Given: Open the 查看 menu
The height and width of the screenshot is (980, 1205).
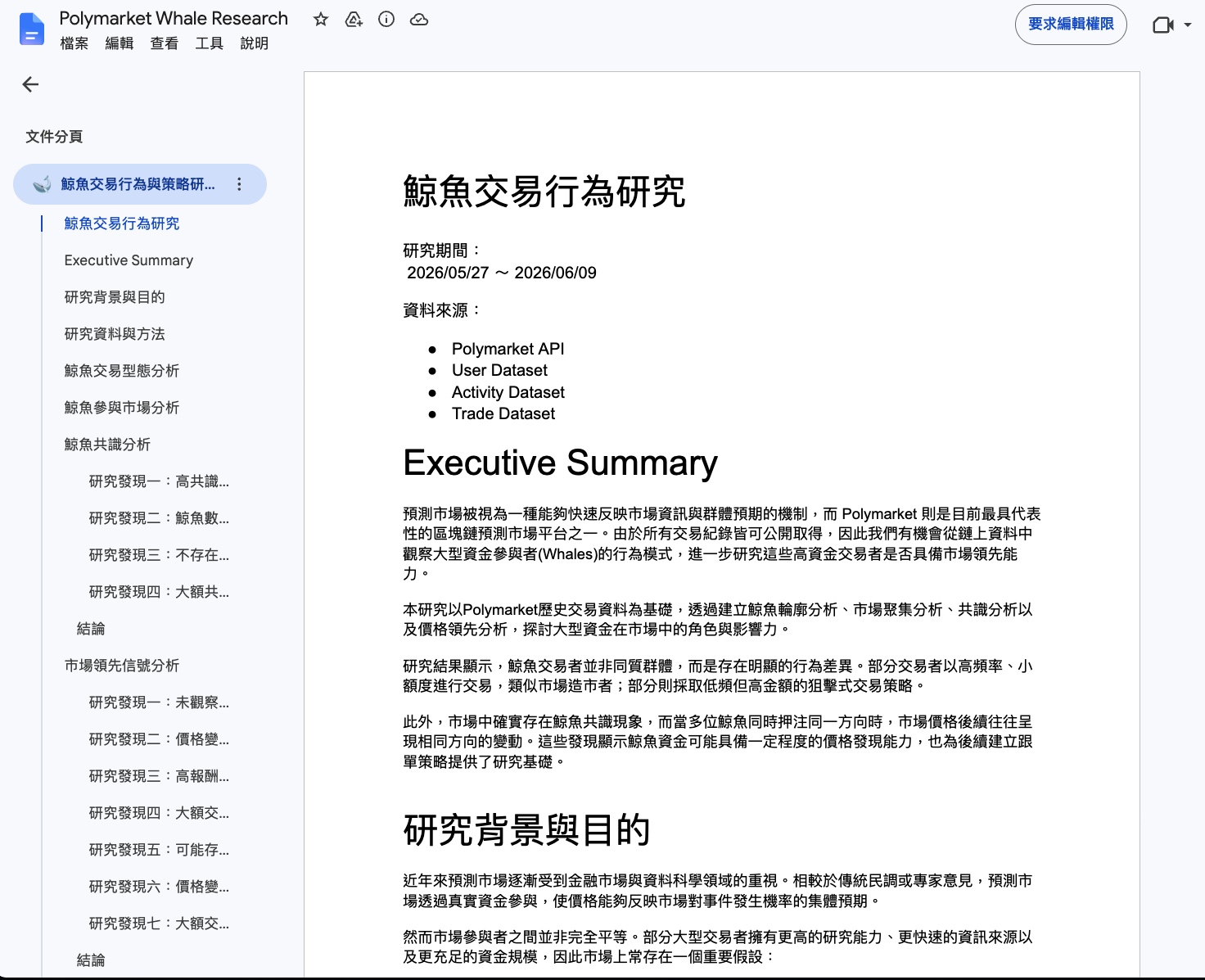Looking at the screenshot, I should click(x=165, y=43).
